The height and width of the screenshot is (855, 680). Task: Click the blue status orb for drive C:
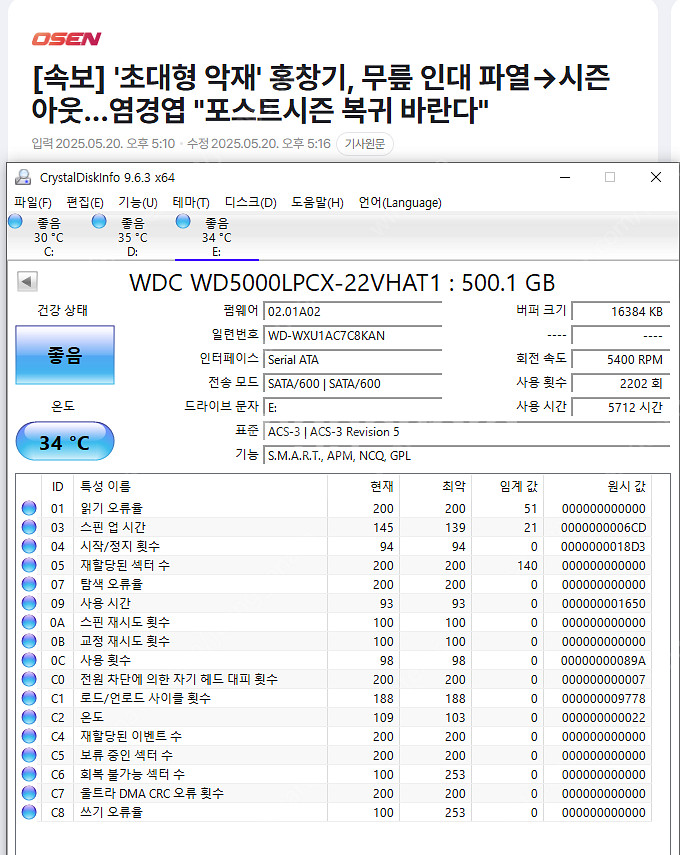[x=15, y=222]
